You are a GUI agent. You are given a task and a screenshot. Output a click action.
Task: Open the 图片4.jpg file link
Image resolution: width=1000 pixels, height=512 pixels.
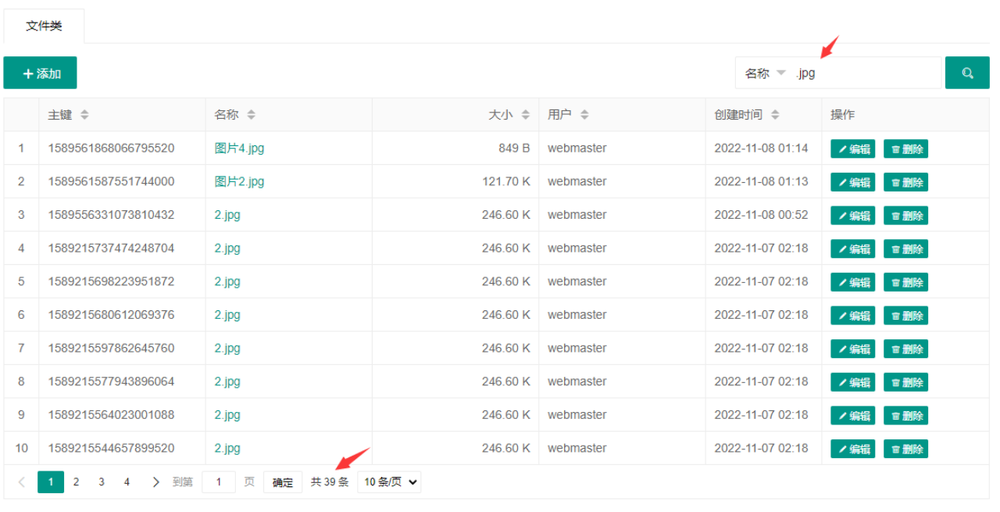[x=239, y=148]
